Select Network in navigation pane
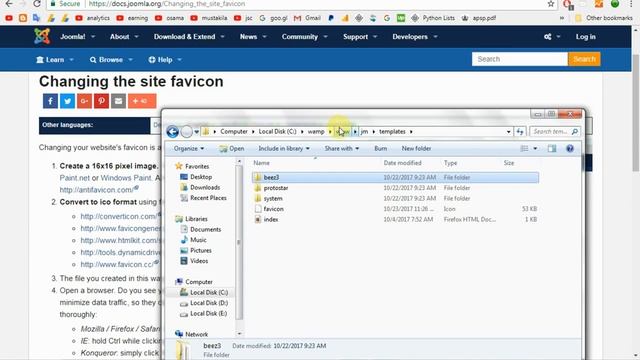Image resolution: width=640 pixels, height=360 pixels. 191,334
